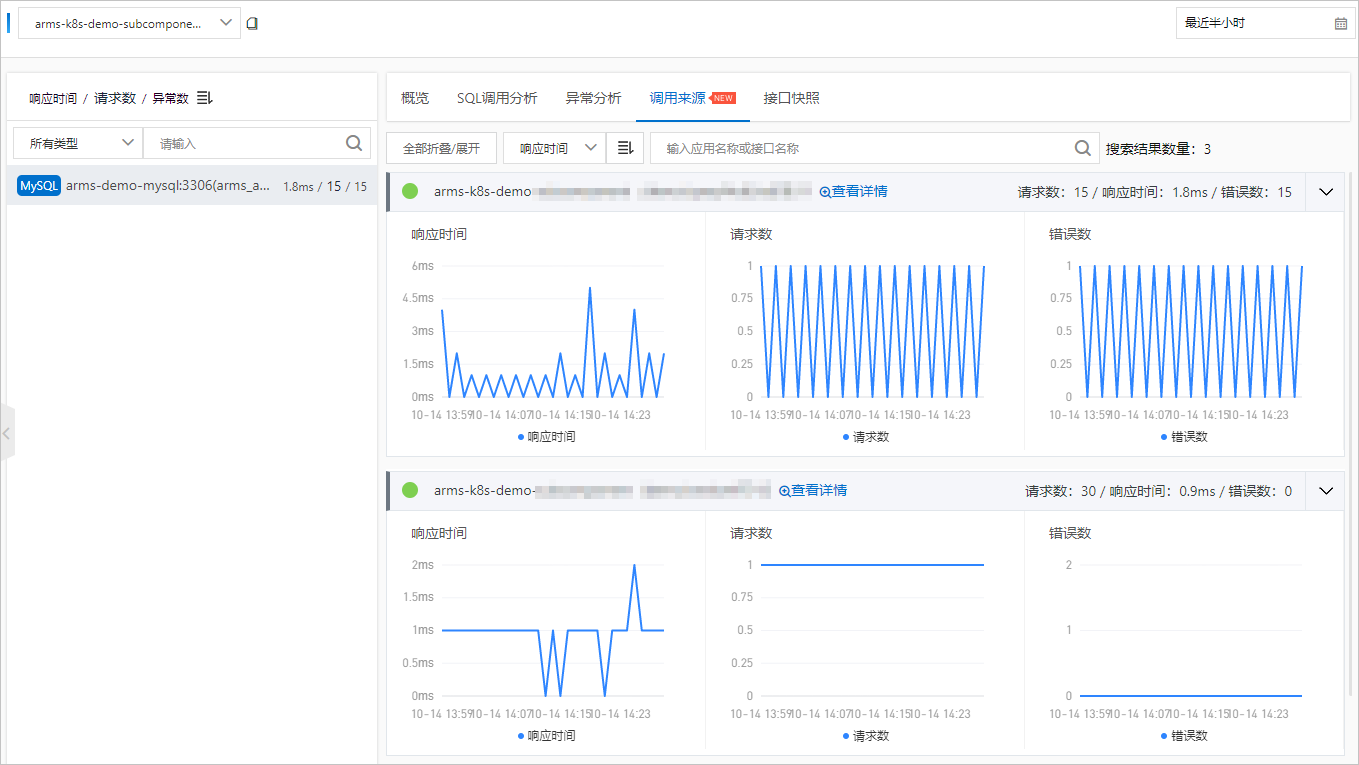Click the sort order icon beside 响应时间 dropdown
Image resolution: width=1359 pixels, height=765 pixels.
click(625, 148)
